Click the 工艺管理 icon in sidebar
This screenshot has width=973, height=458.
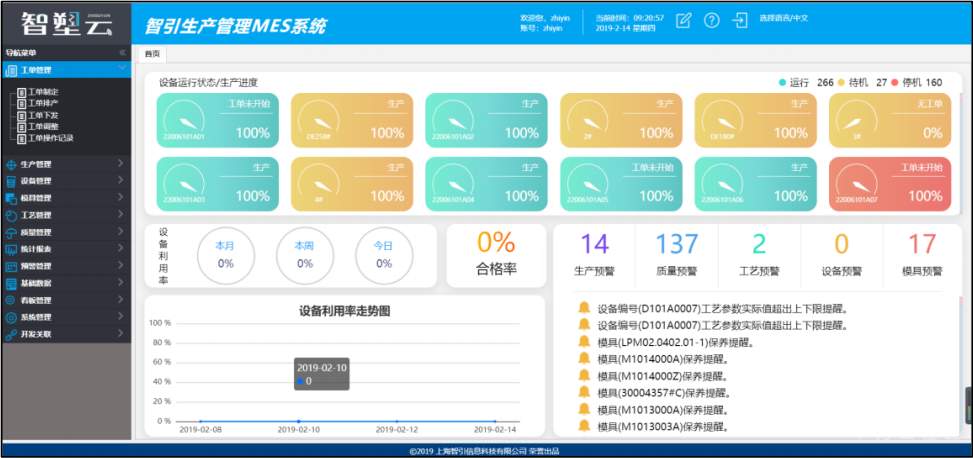click(x=11, y=215)
